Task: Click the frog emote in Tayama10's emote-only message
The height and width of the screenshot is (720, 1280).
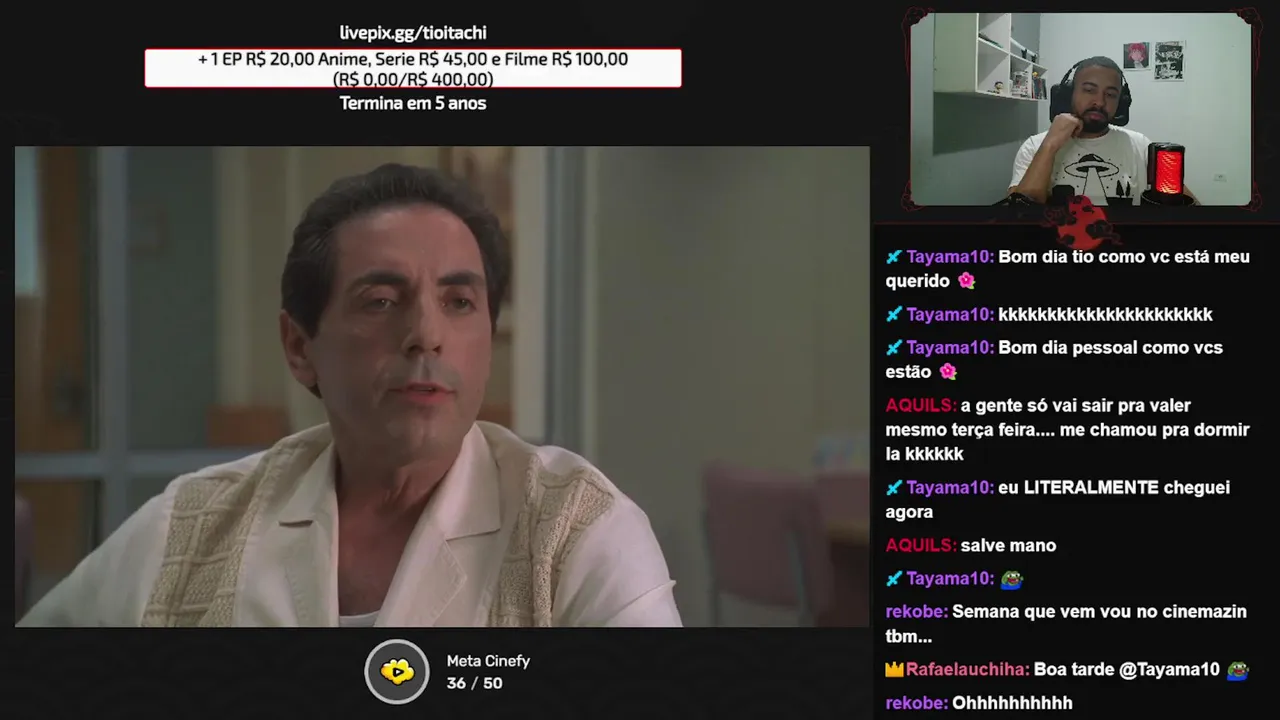Action: 1011,579
